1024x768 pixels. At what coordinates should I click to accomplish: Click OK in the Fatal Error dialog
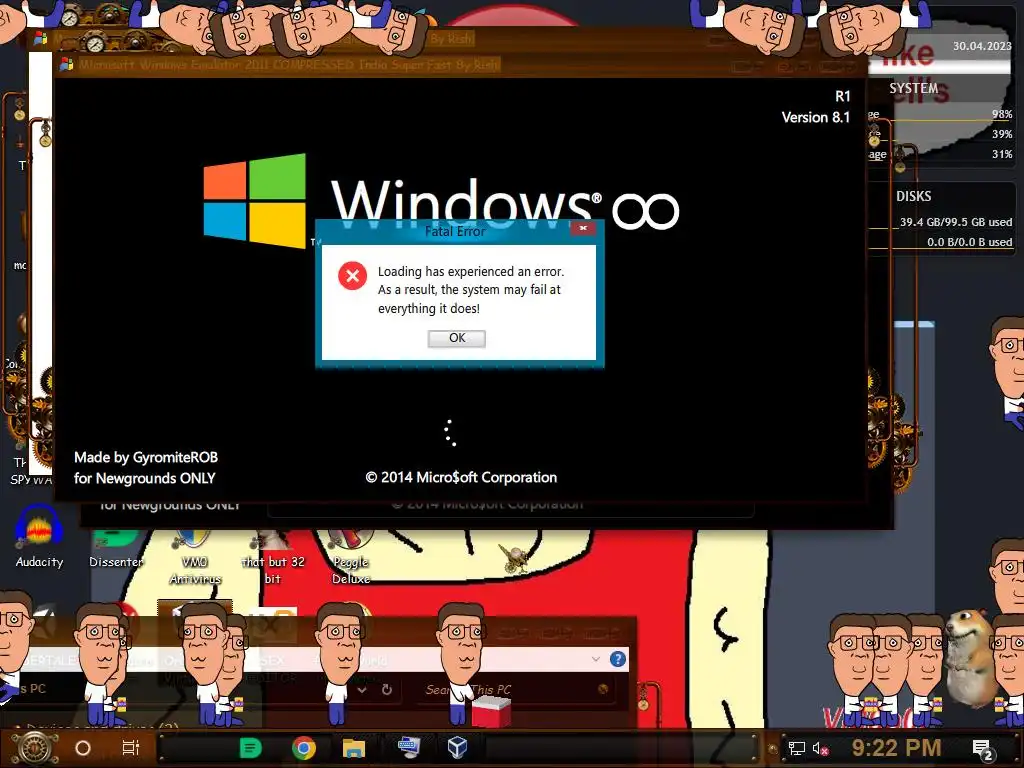(x=456, y=338)
